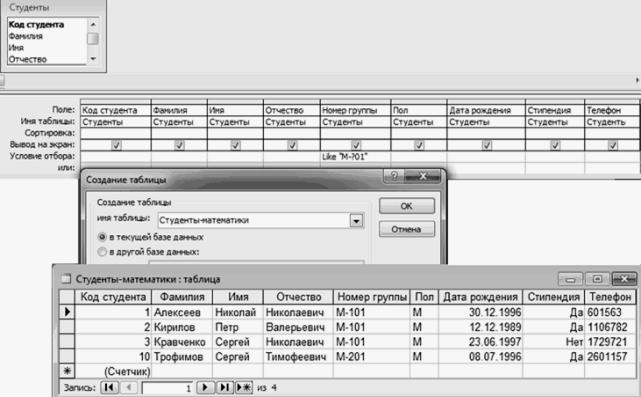Uncheck display checkbox for Код студента column
Image resolution: width=641 pixels, height=397 pixels.
pyautogui.click(x=117, y=145)
